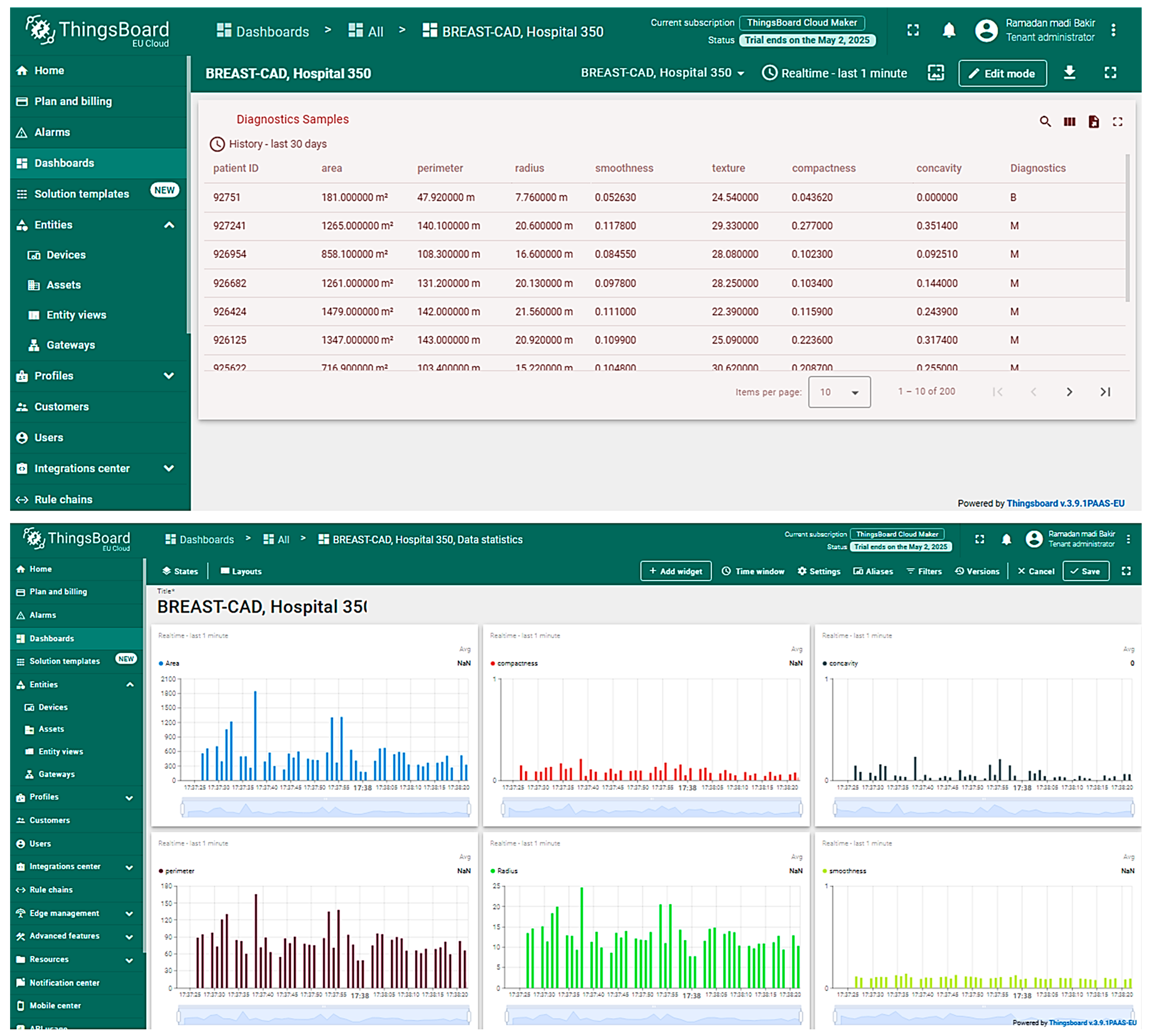The width and height of the screenshot is (1150, 1036).
Task: Open Layouts in edit toolbar
Action: point(241,571)
